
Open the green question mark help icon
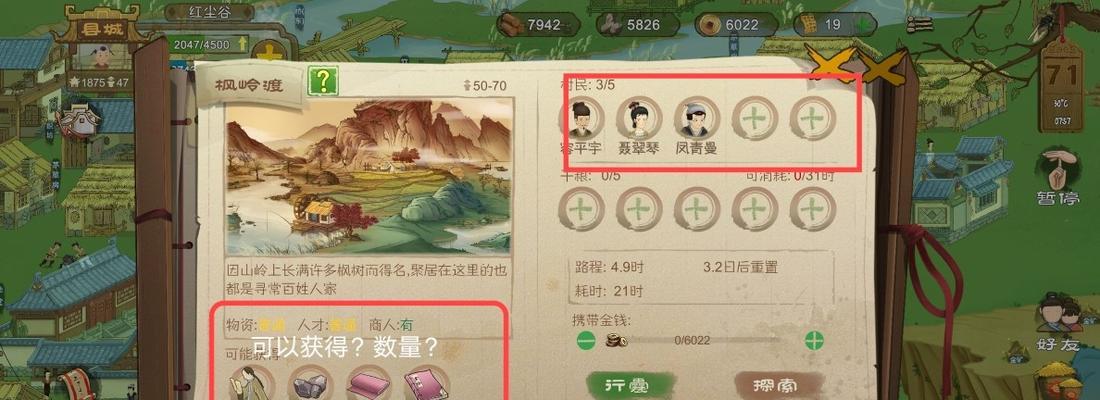pos(323,82)
